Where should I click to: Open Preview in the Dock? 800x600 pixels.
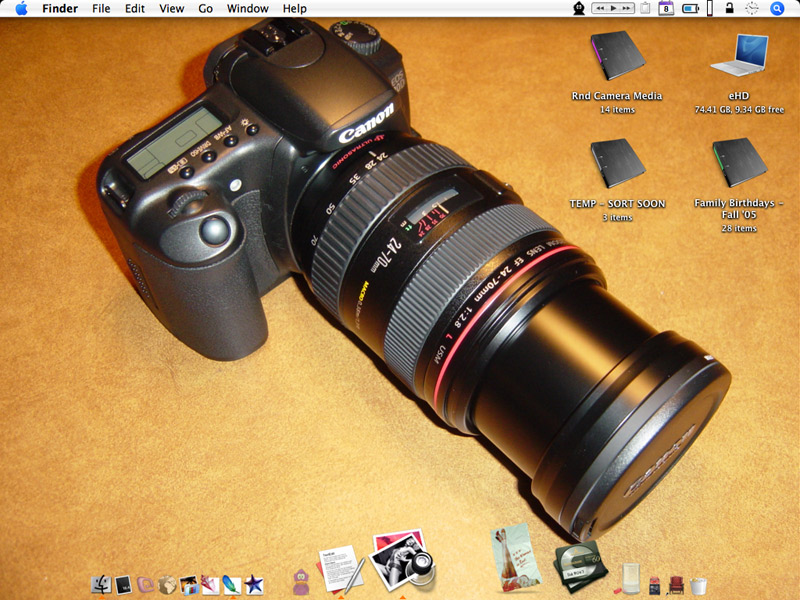tap(403, 561)
